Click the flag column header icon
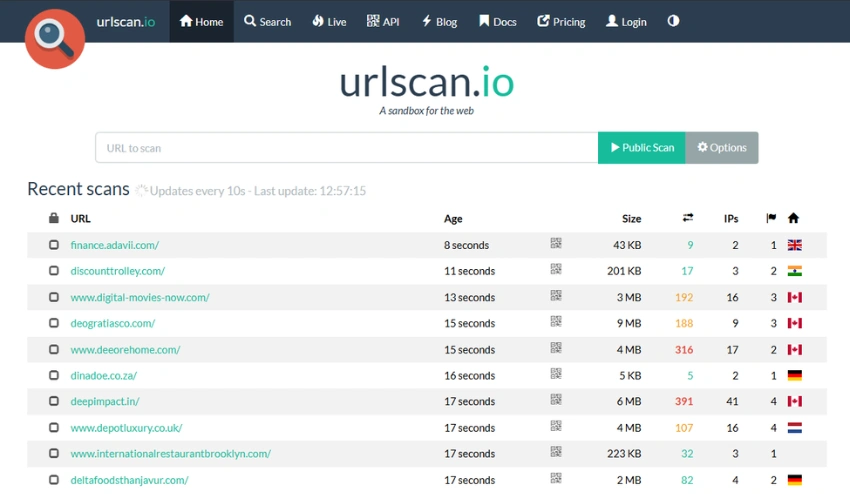 771,218
